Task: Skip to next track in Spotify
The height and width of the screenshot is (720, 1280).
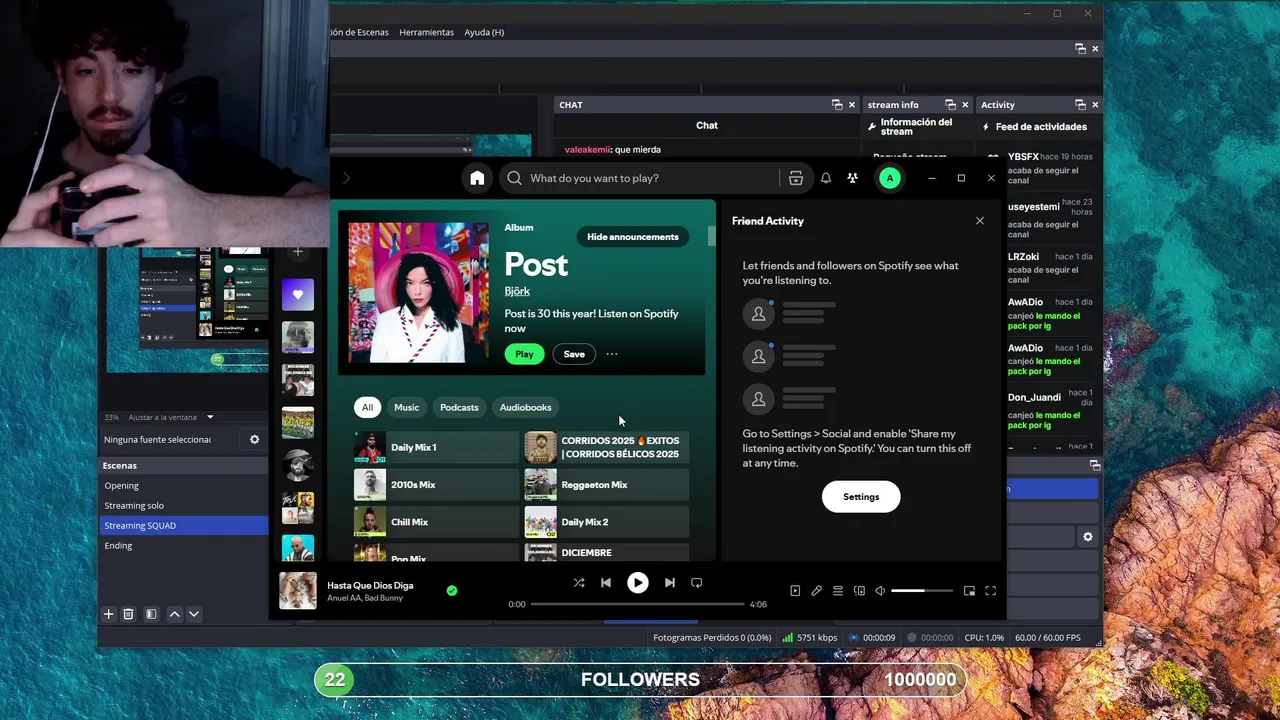Action: pos(669,583)
